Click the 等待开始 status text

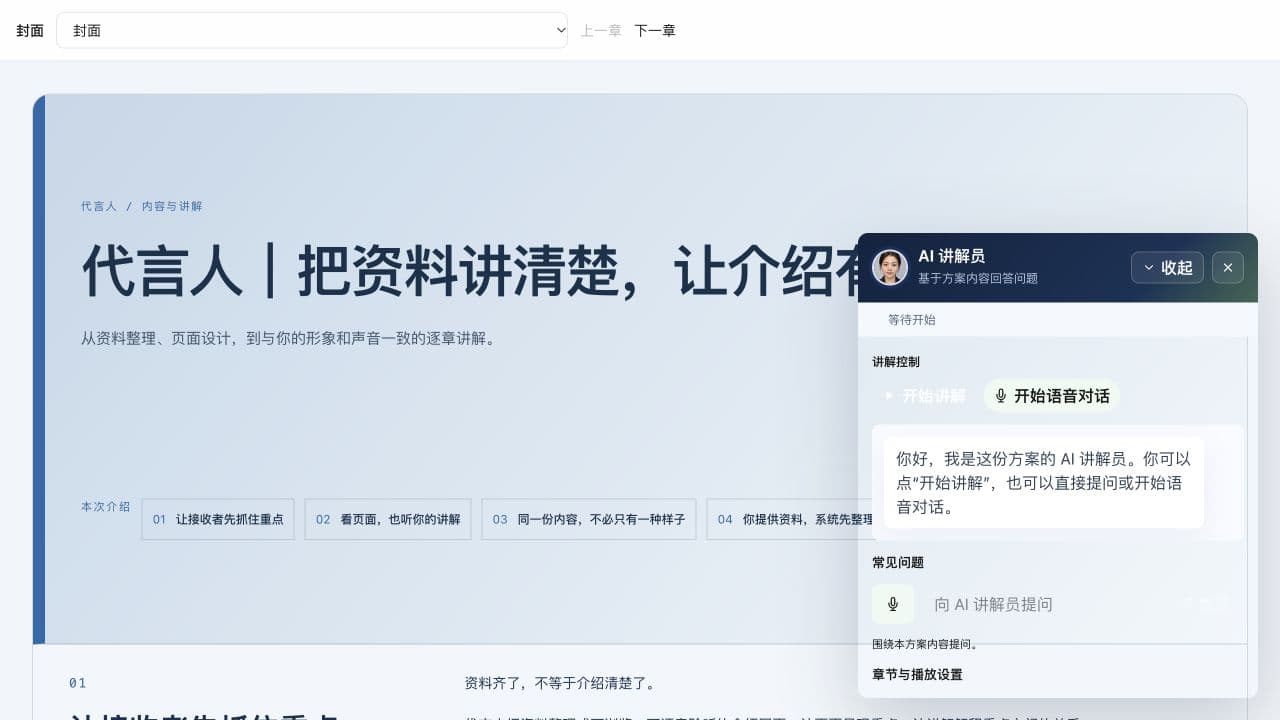point(912,320)
